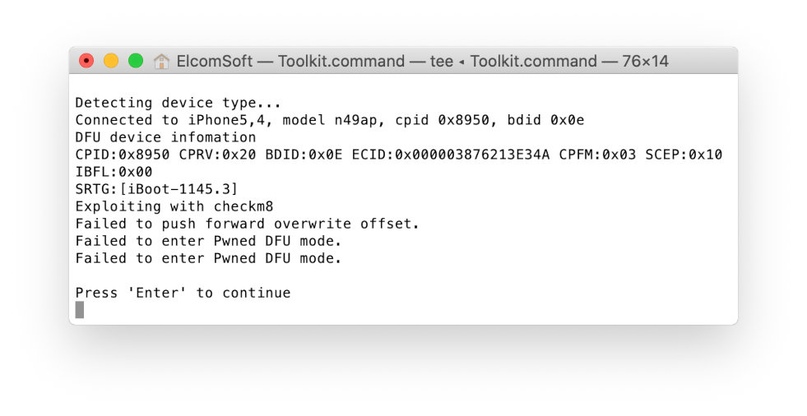Click the ECID hexadecimal value
The width and height of the screenshot is (807, 416).
tap(472, 154)
